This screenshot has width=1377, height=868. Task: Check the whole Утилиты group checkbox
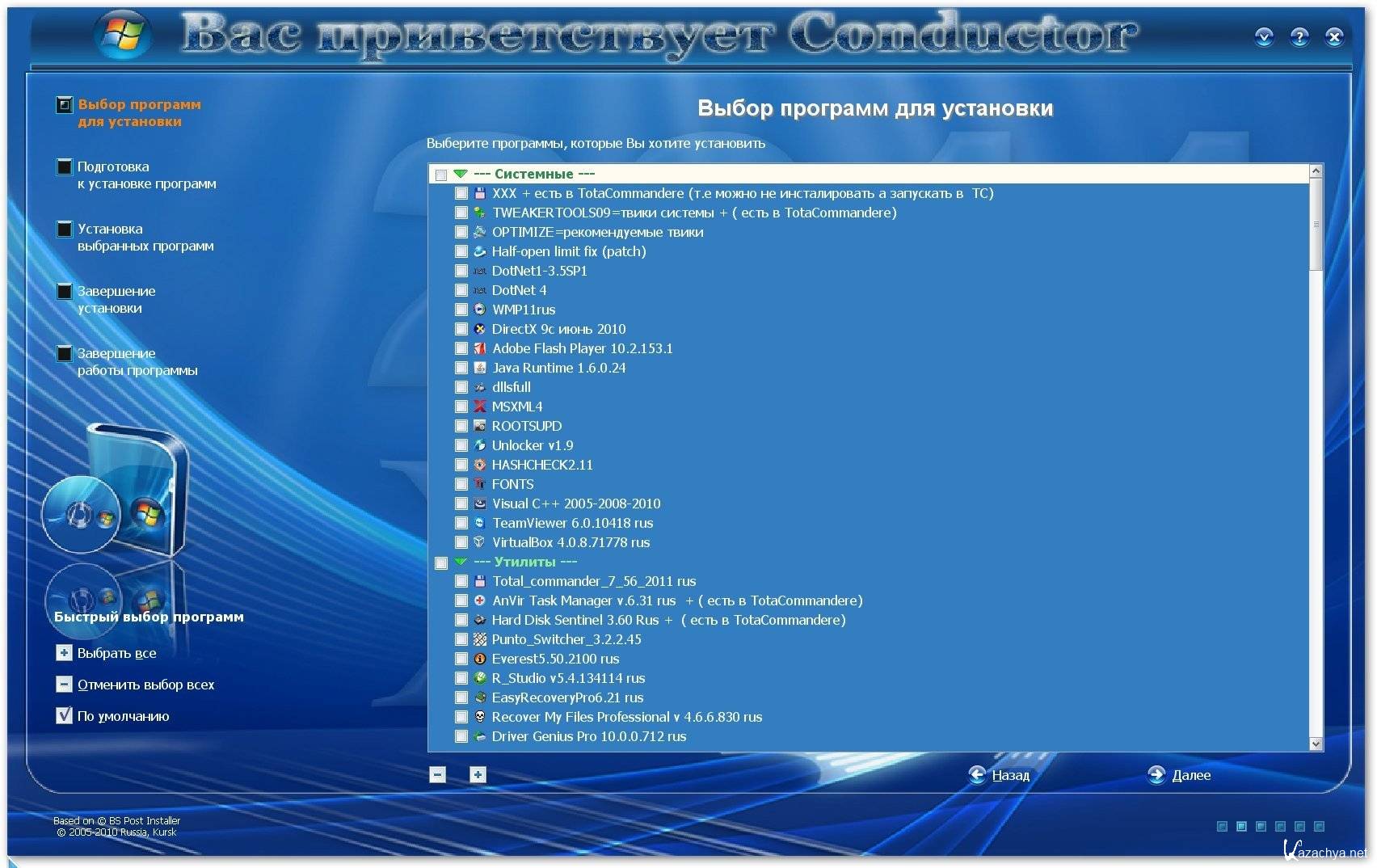(441, 563)
